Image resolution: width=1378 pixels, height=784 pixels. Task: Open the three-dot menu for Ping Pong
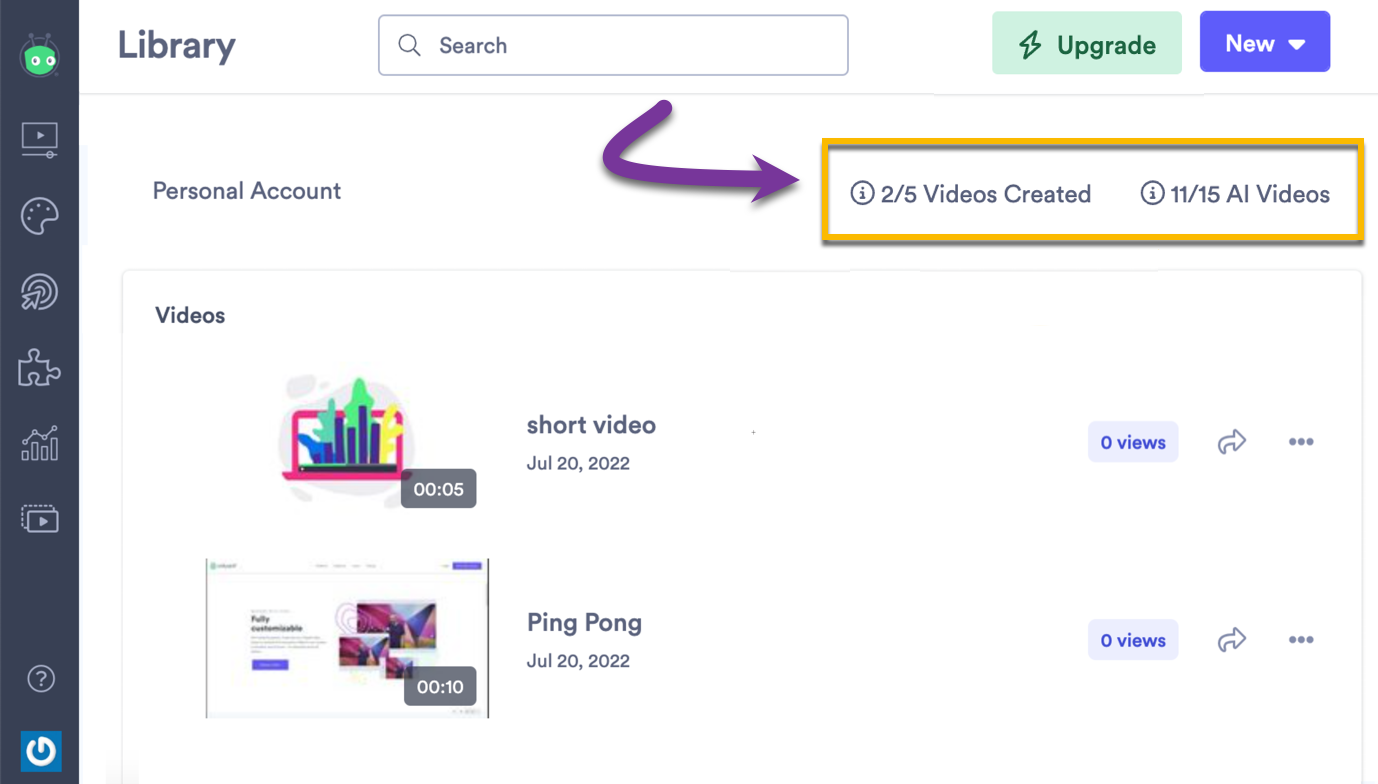1301,639
